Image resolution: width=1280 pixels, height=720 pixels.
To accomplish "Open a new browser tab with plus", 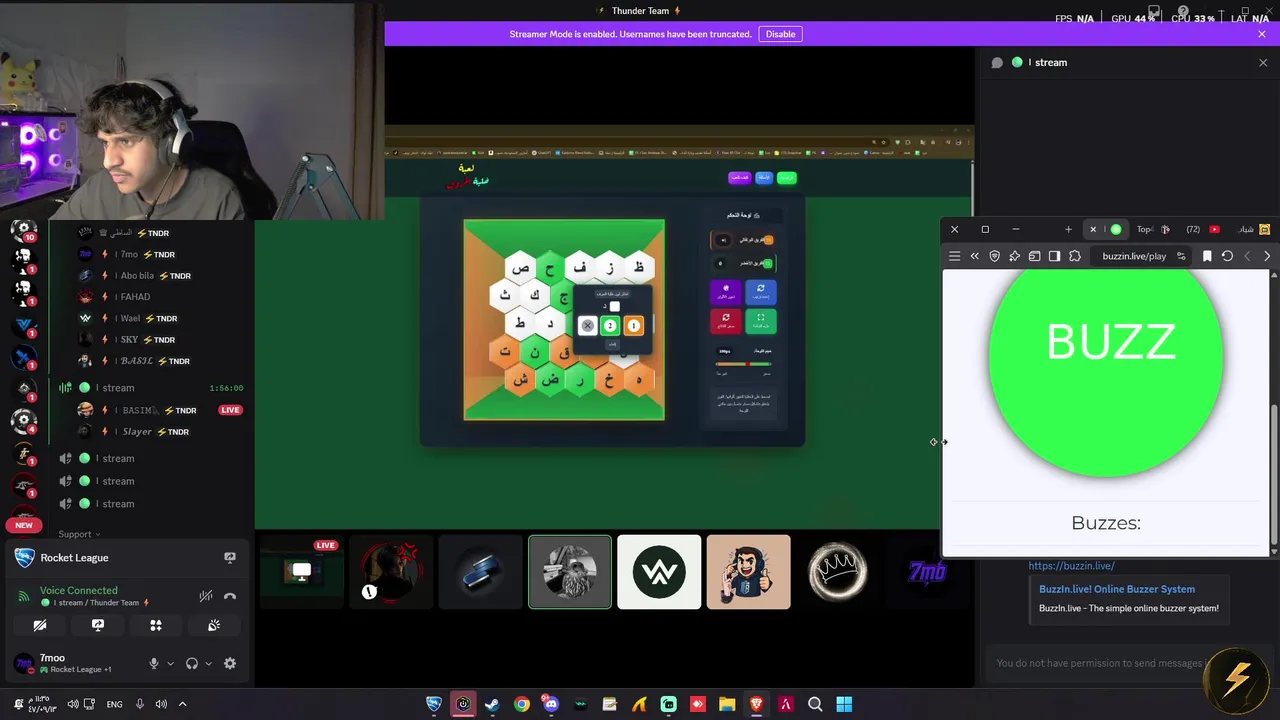I will (1068, 229).
